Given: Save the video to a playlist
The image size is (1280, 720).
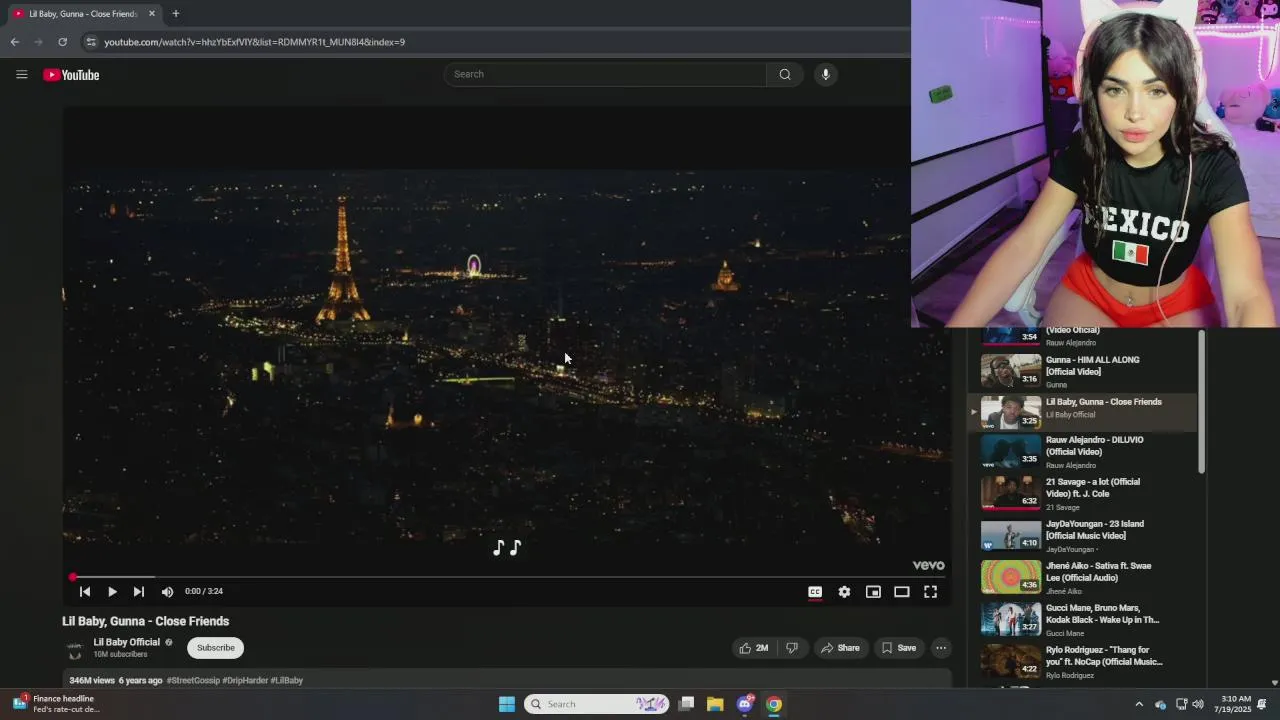Looking at the screenshot, I should point(898,648).
